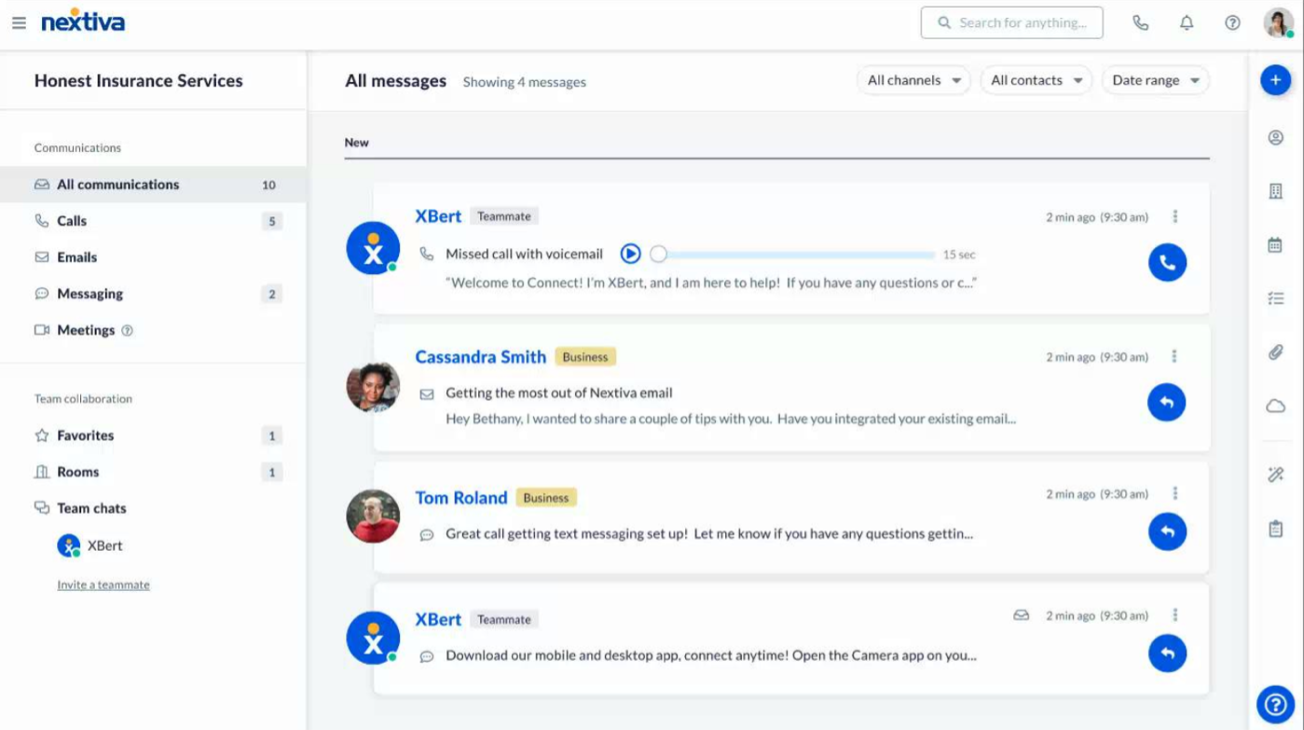Open Cassandra Smith contact name
The image size is (1304, 730).
pos(481,357)
